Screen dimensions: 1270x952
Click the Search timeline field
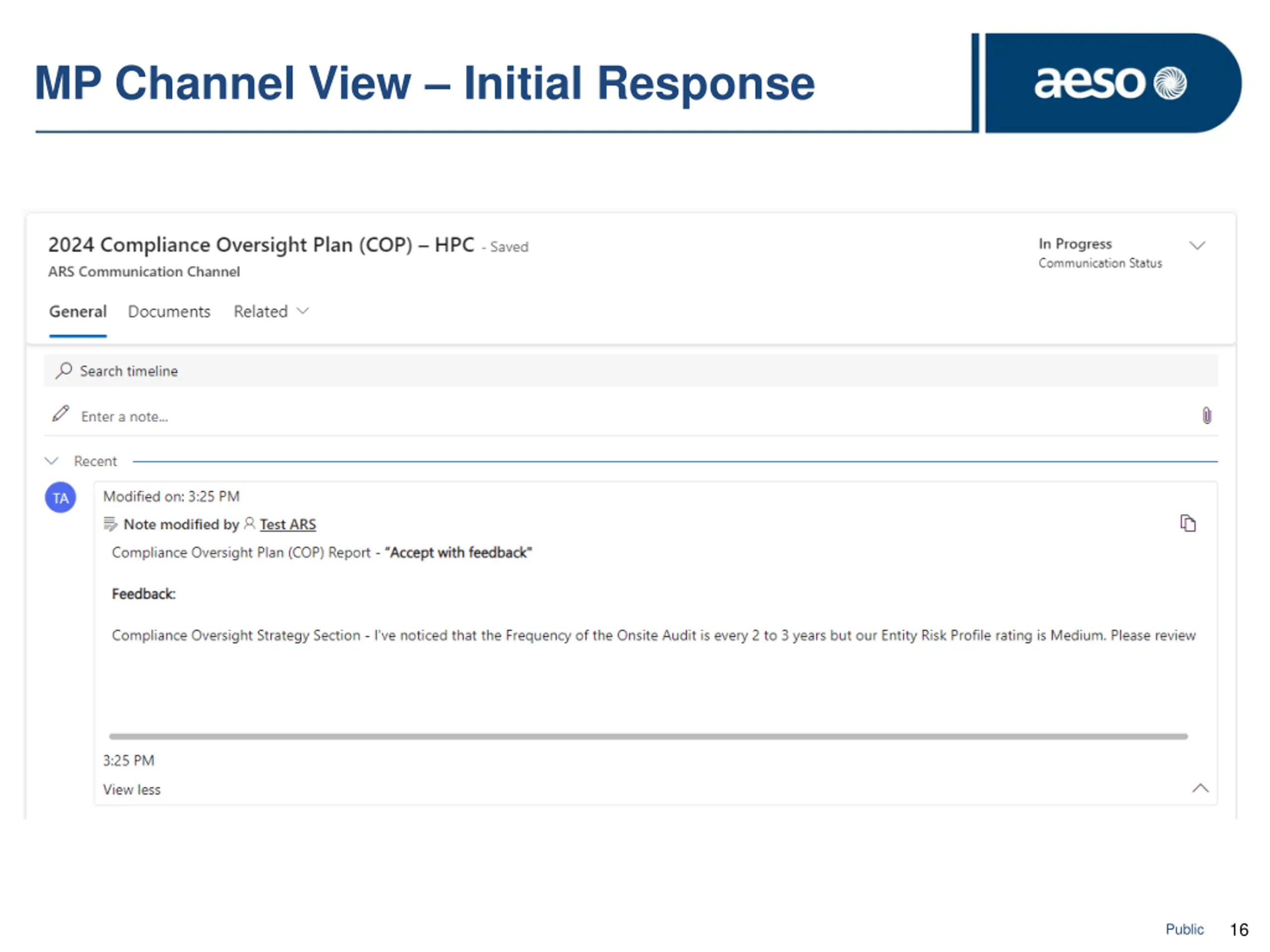631,371
